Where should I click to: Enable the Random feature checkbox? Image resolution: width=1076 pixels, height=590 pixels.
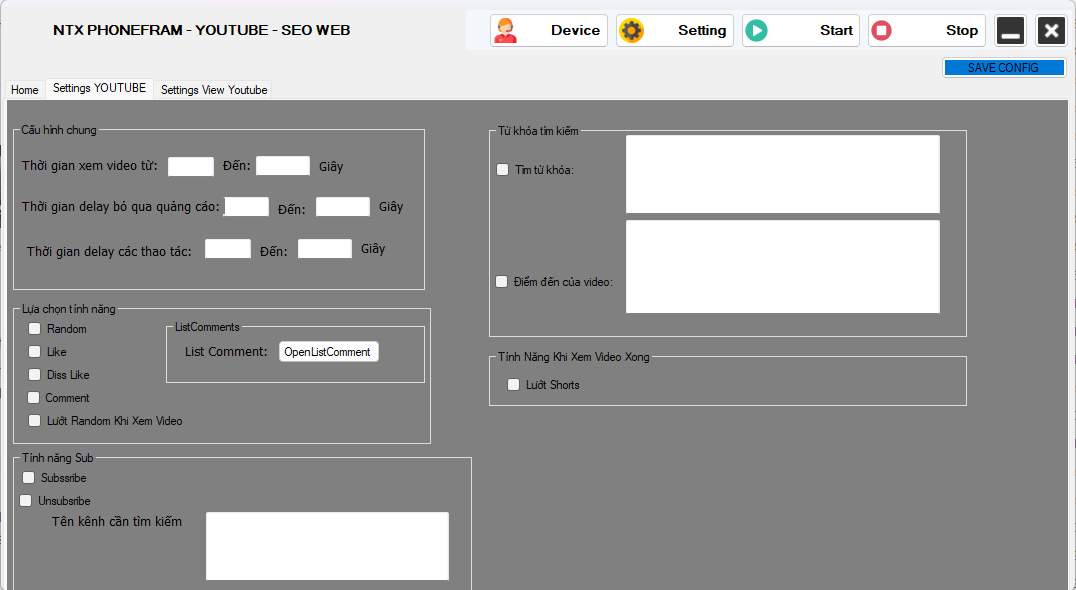pyautogui.click(x=35, y=328)
